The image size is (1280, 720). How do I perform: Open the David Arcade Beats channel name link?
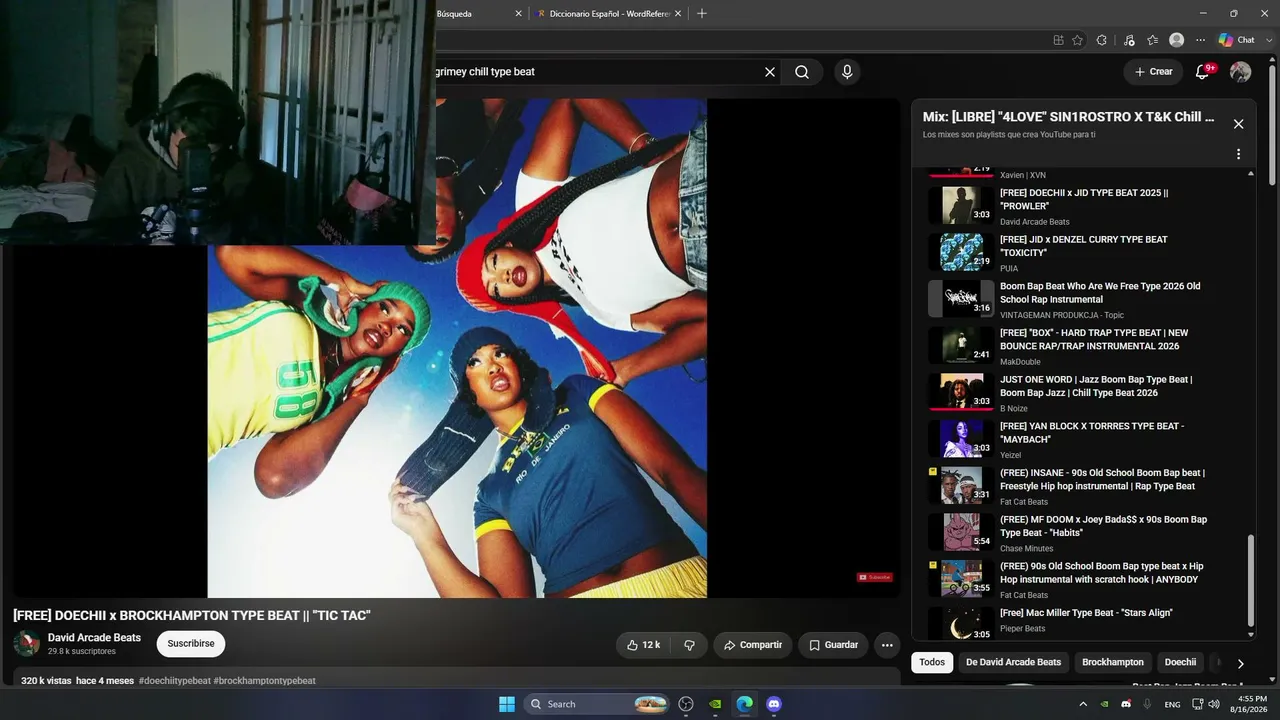94,638
